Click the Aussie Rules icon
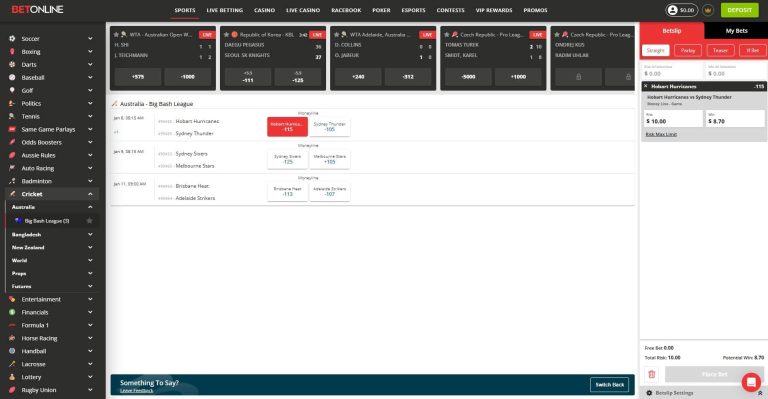Screen dimensions: 768x399 tap(12, 155)
